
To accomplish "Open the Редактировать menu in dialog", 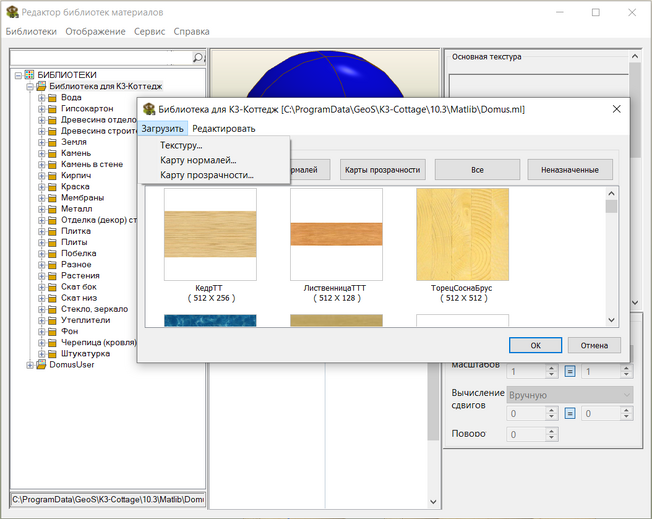I will point(224,129).
